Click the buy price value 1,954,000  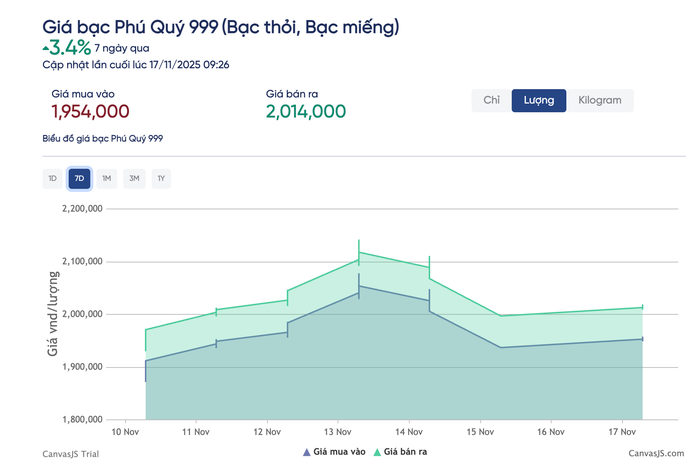click(x=90, y=112)
